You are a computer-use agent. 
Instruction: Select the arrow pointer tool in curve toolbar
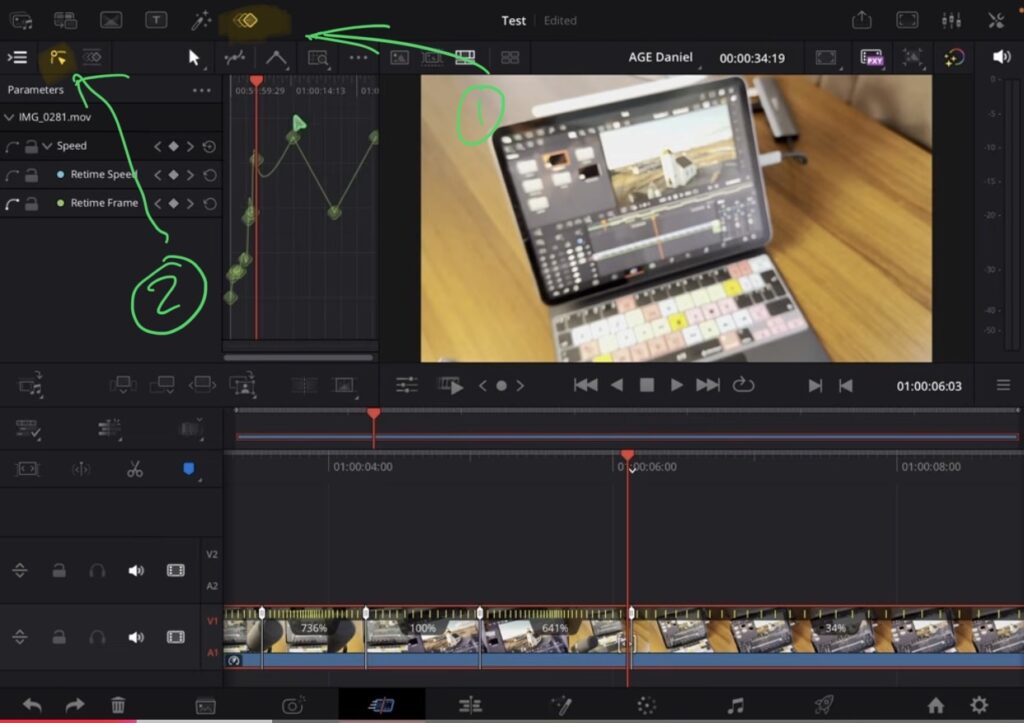[193, 57]
